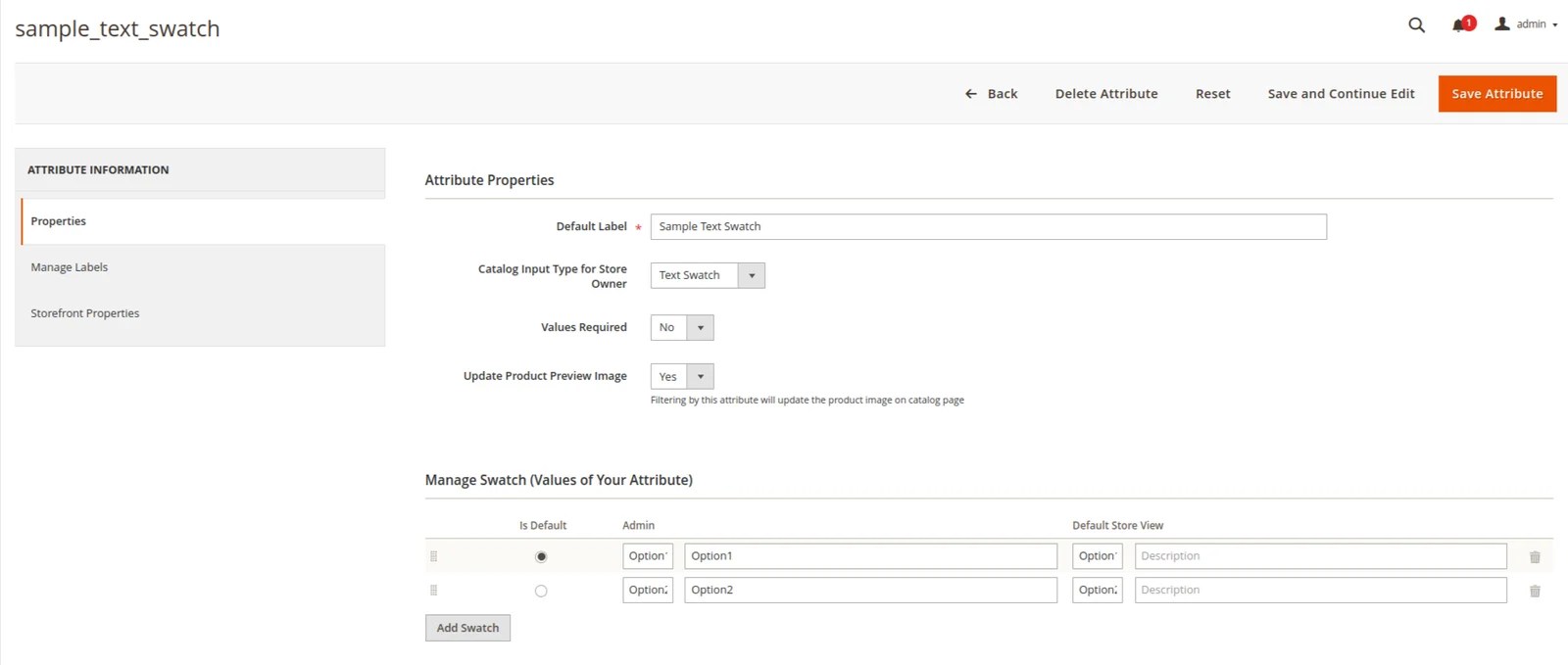The height and width of the screenshot is (665, 1568).
Task: Click the Admin column header
Action: tap(638, 526)
